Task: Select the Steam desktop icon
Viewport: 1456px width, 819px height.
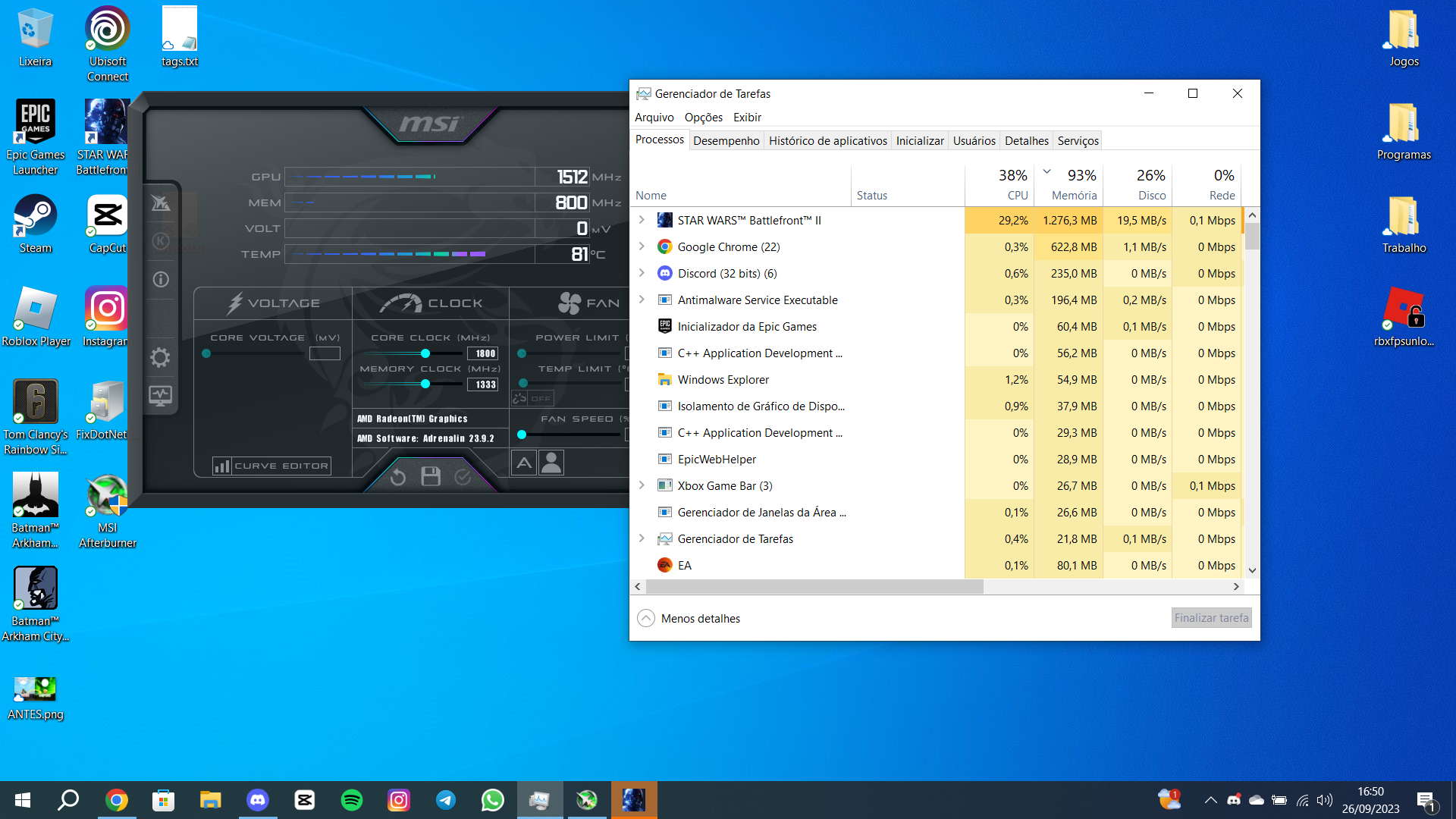Action: (36, 224)
